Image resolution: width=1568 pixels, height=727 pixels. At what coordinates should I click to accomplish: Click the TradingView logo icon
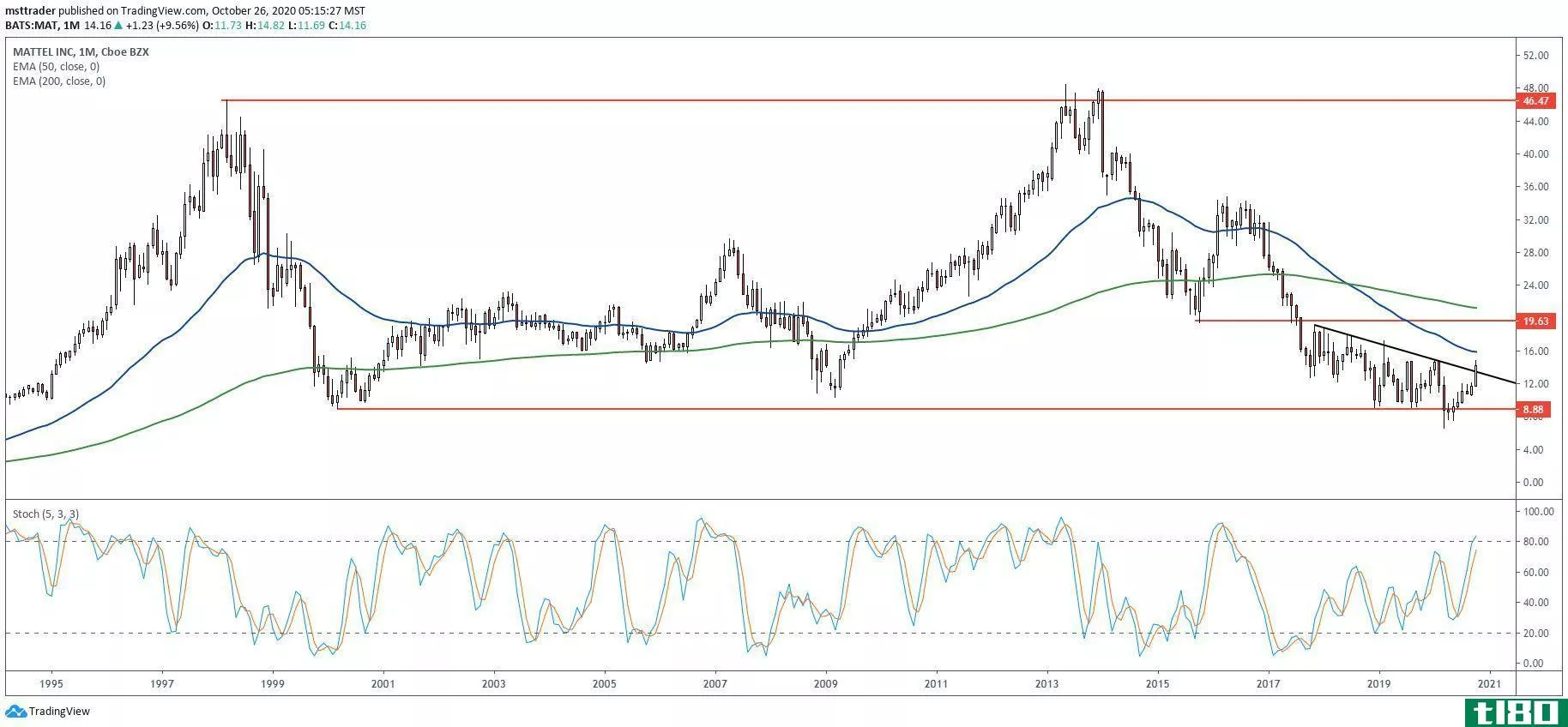pos(15,711)
